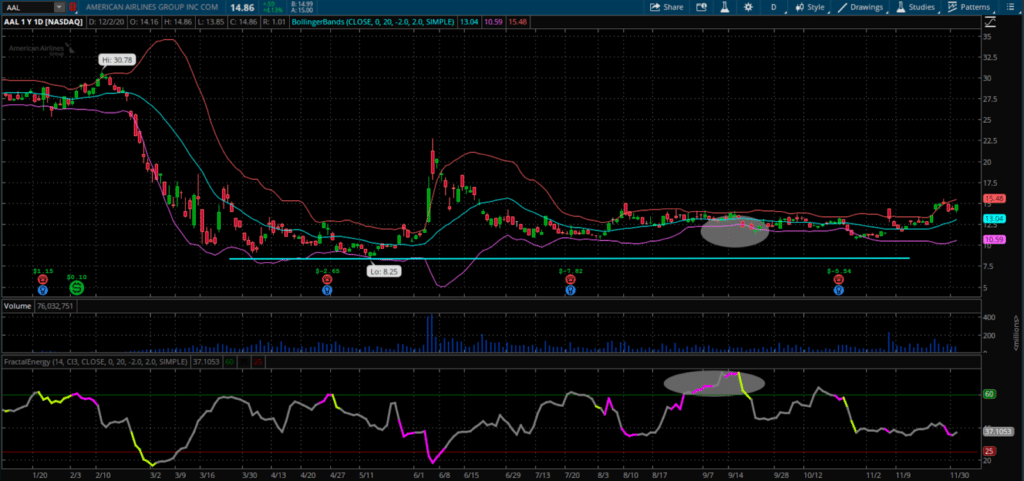This screenshot has width=1024, height=481.
Task: Open the Style menu
Action: (x=810, y=7)
